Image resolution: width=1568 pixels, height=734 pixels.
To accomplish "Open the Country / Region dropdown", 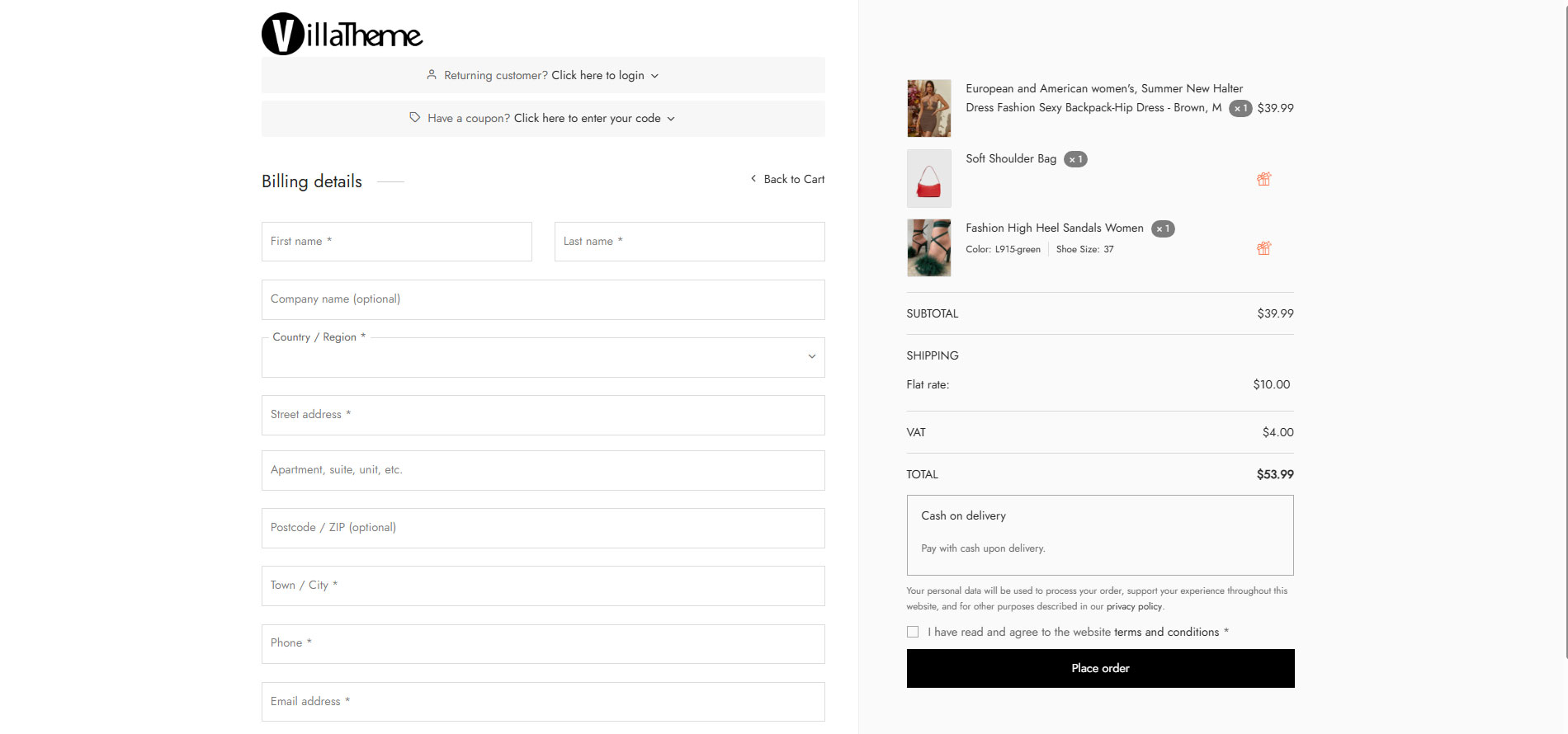I will click(x=543, y=357).
